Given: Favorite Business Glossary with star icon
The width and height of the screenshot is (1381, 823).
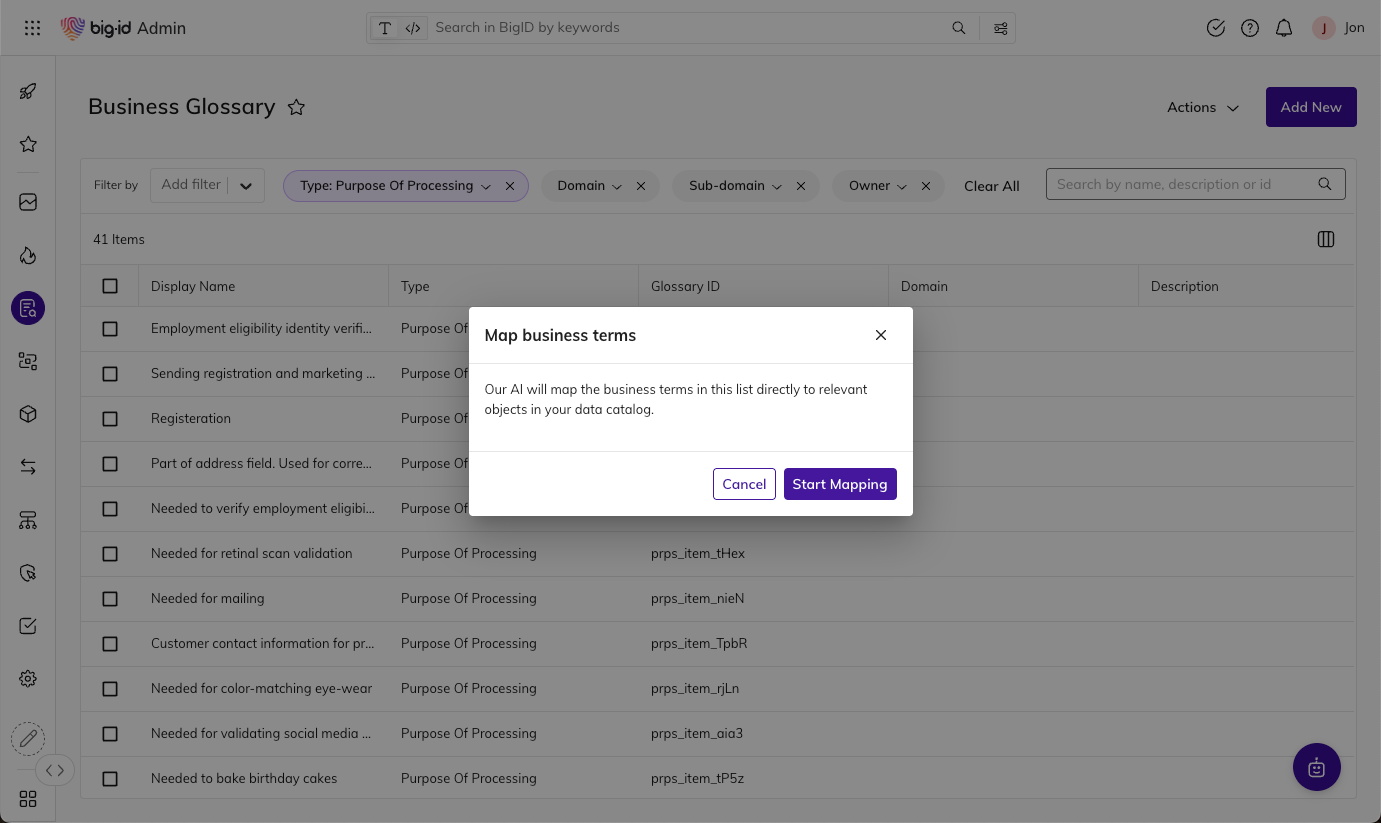Looking at the screenshot, I should 296,108.
